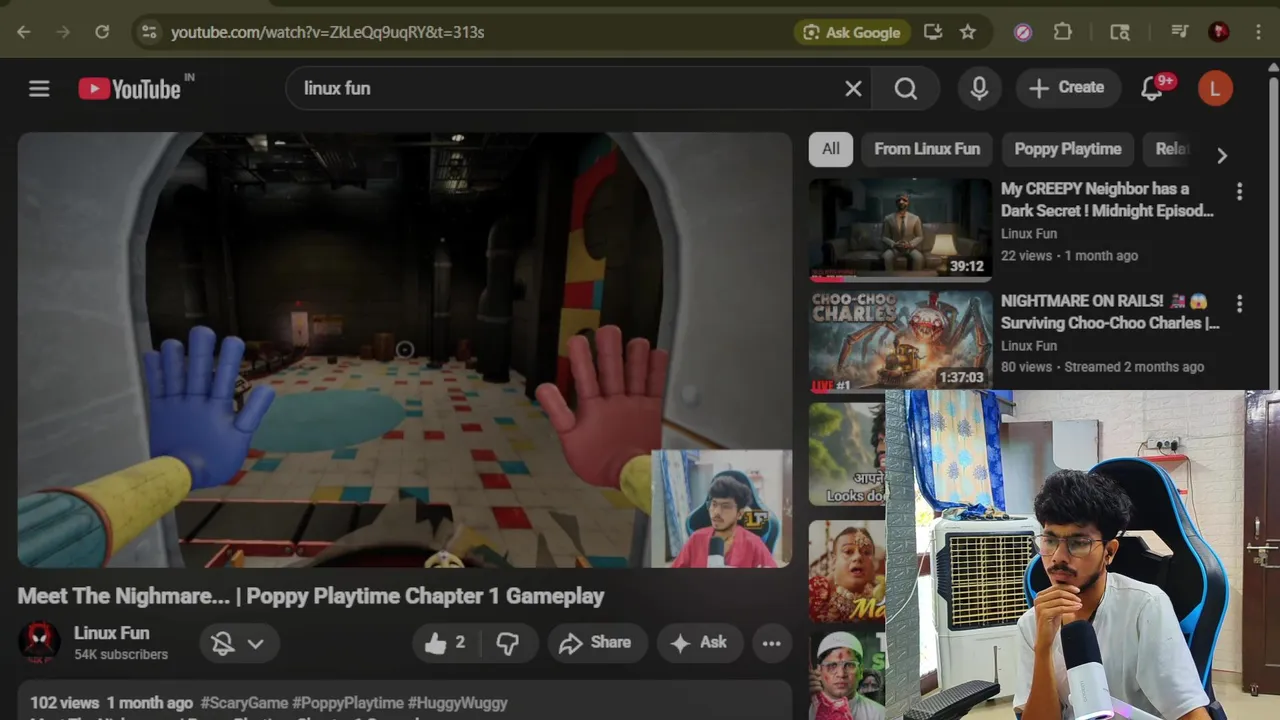The image size is (1280, 720).
Task: Select the All filter chip
Action: [x=831, y=149]
